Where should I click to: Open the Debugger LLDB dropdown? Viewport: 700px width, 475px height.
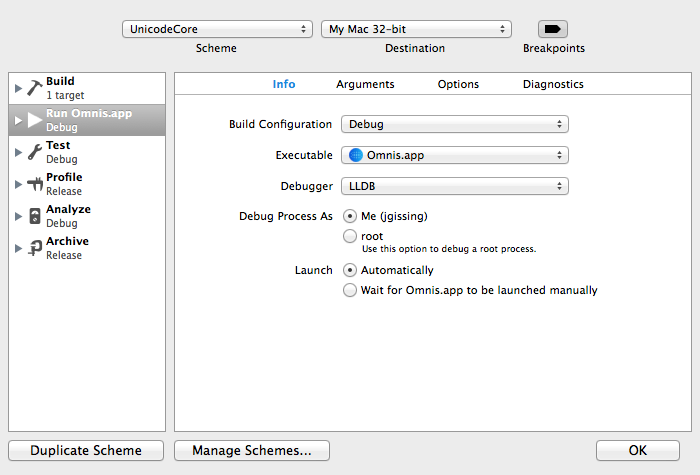(454, 186)
